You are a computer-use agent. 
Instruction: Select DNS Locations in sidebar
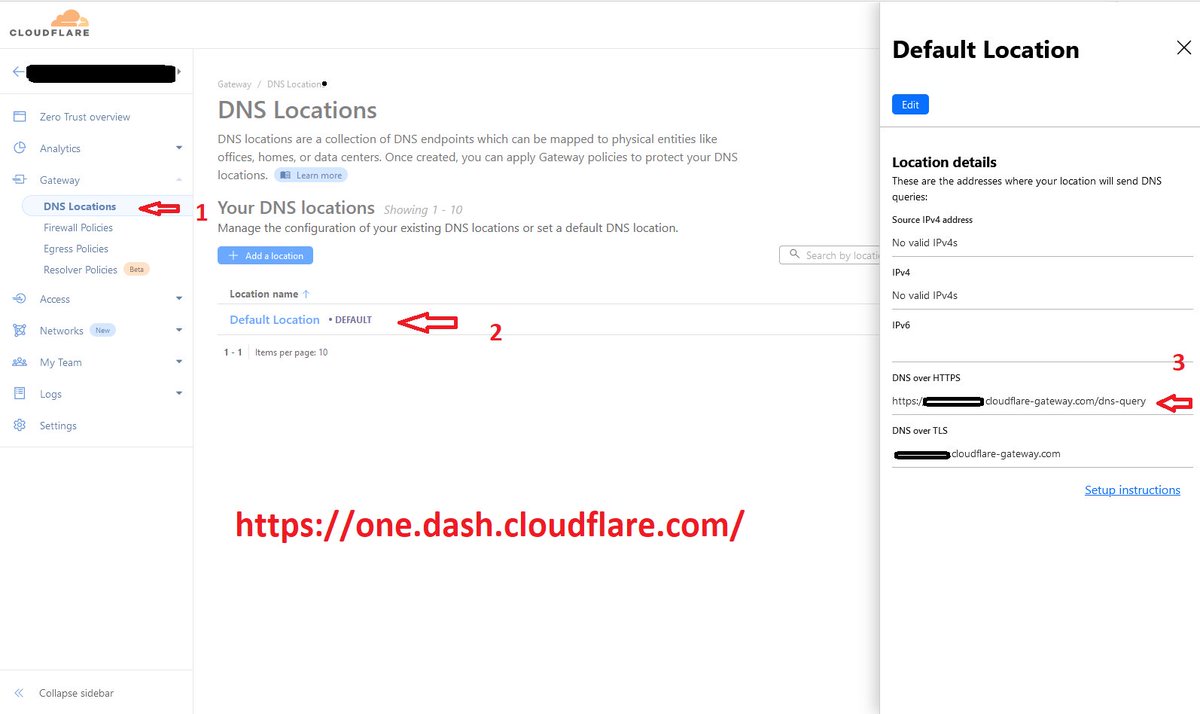tap(80, 206)
